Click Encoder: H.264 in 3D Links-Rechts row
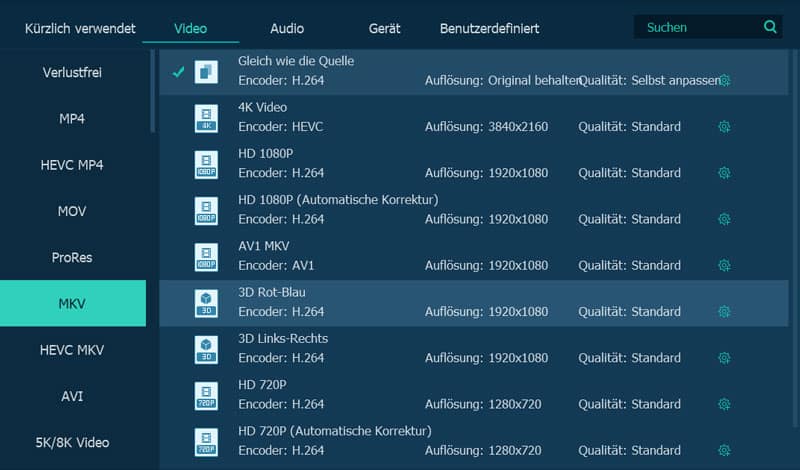Image resolution: width=800 pixels, height=470 pixels. (x=281, y=358)
